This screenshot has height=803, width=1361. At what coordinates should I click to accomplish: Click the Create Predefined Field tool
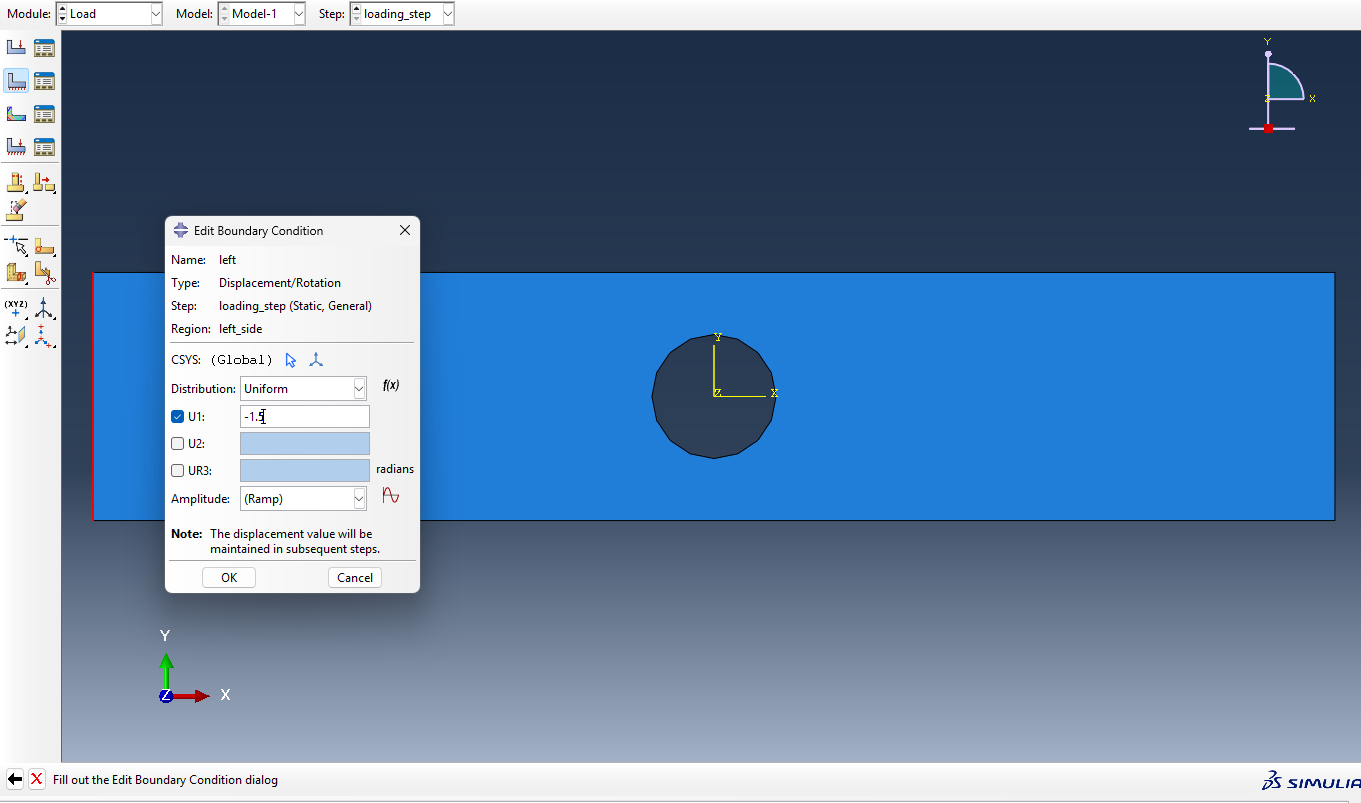[16, 114]
